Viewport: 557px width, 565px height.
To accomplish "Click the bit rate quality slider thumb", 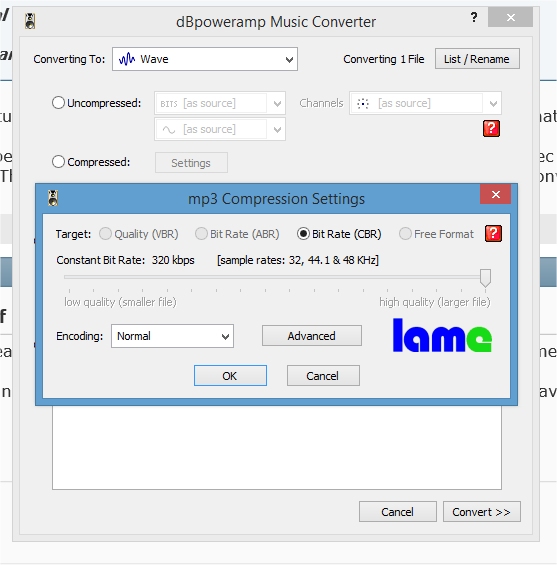I will pyautogui.click(x=485, y=277).
